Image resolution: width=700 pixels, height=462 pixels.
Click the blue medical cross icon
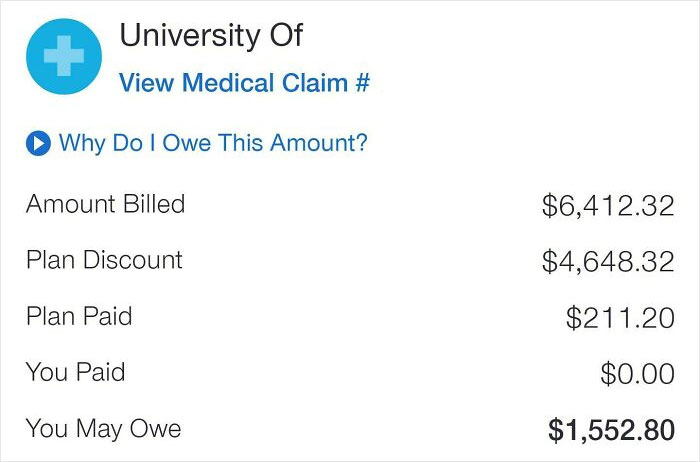click(64, 57)
